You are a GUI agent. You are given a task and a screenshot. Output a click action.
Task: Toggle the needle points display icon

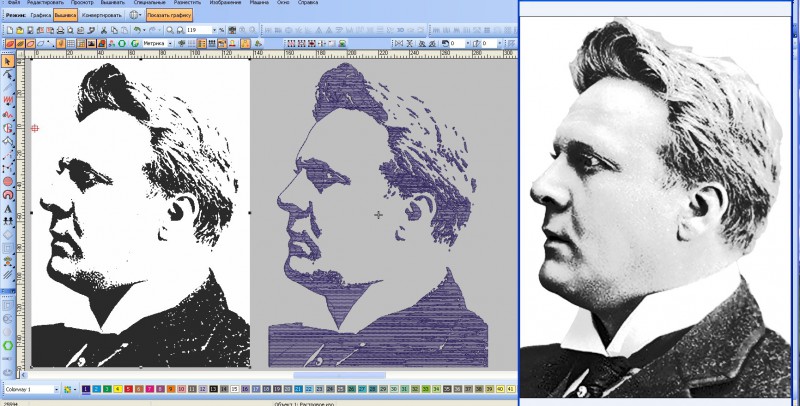tap(61, 44)
